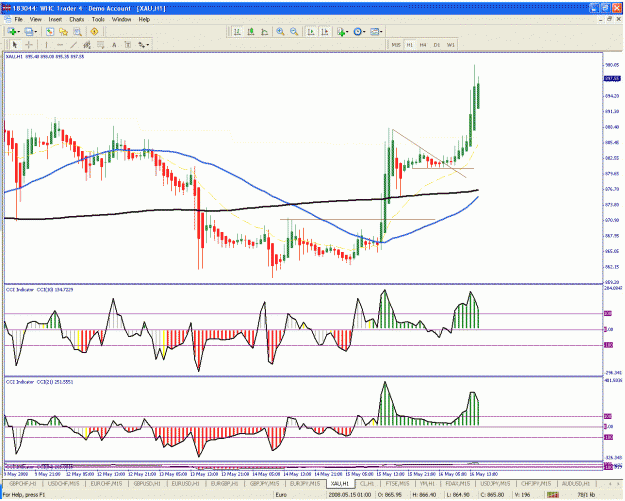
Task: Switch to the EURUSD,H1 chart tab
Action: pyautogui.click(x=185, y=484)
